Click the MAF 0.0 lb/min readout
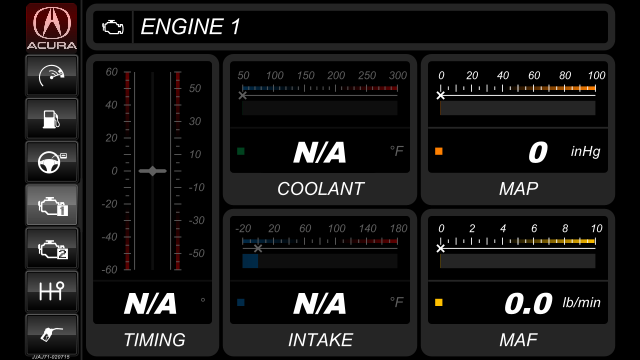Image resolution: width=640 pixels, height=360 pixels. pyautogui.click(x=552, y=304)
